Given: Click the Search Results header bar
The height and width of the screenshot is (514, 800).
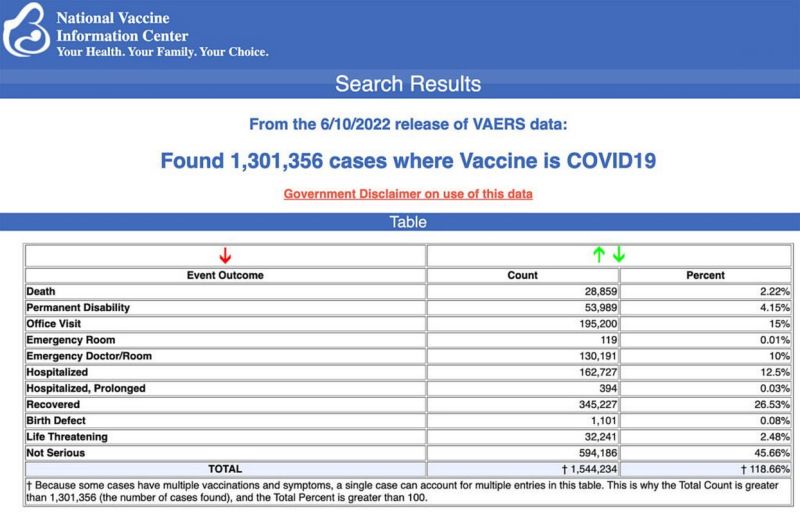Looking at the screenshot, I should point(407,84).
